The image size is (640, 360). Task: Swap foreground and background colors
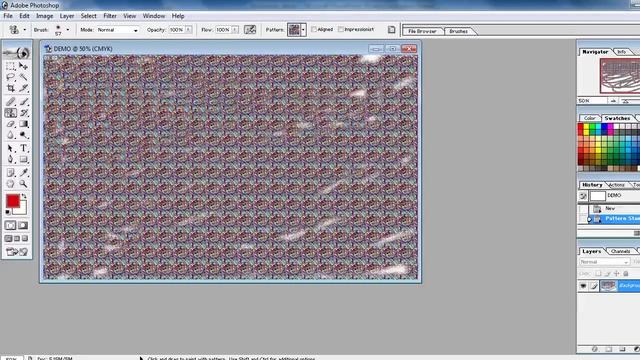coord(24,196)
